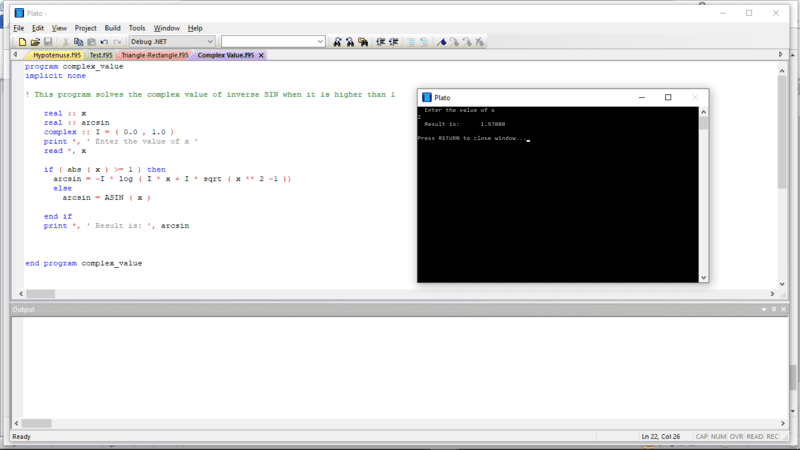Open the Build menu
The image size is (800, 450).
[x=113, y=28]
